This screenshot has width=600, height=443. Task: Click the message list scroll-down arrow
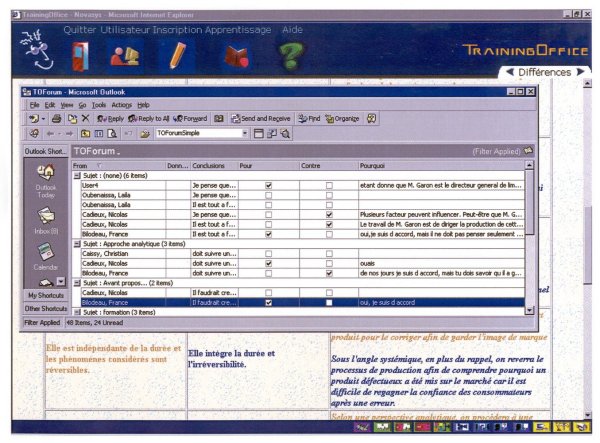tap(530, 310)
